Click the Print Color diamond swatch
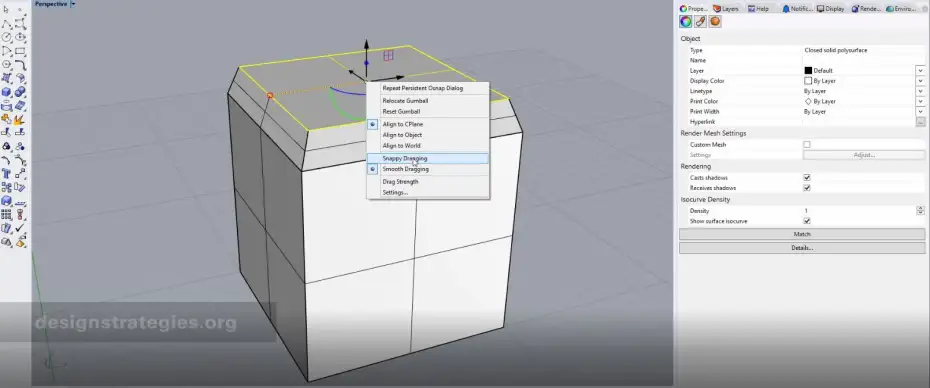Screen dimensions: 930x388 click(808, 101)
